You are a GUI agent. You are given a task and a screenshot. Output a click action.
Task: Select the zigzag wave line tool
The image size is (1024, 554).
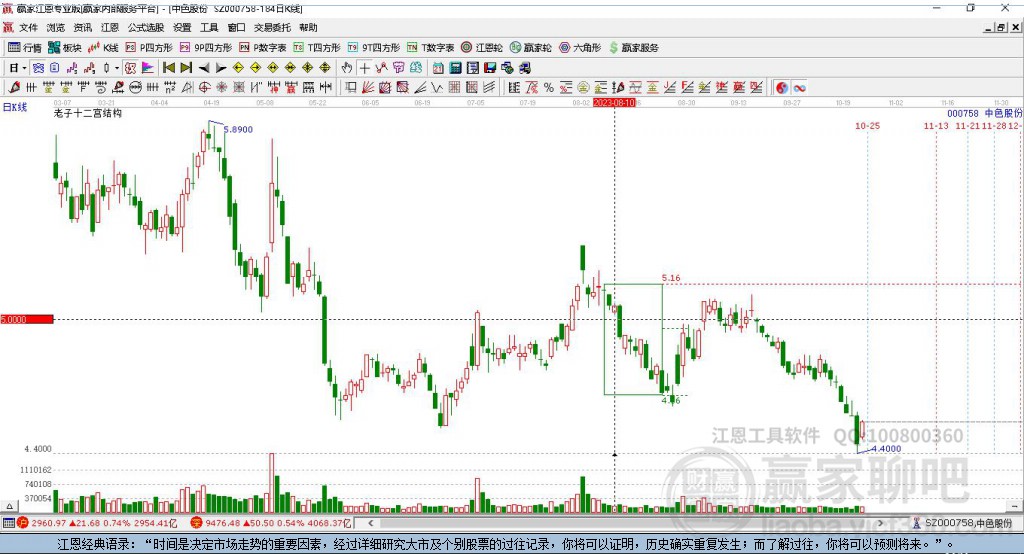[438, 87]
